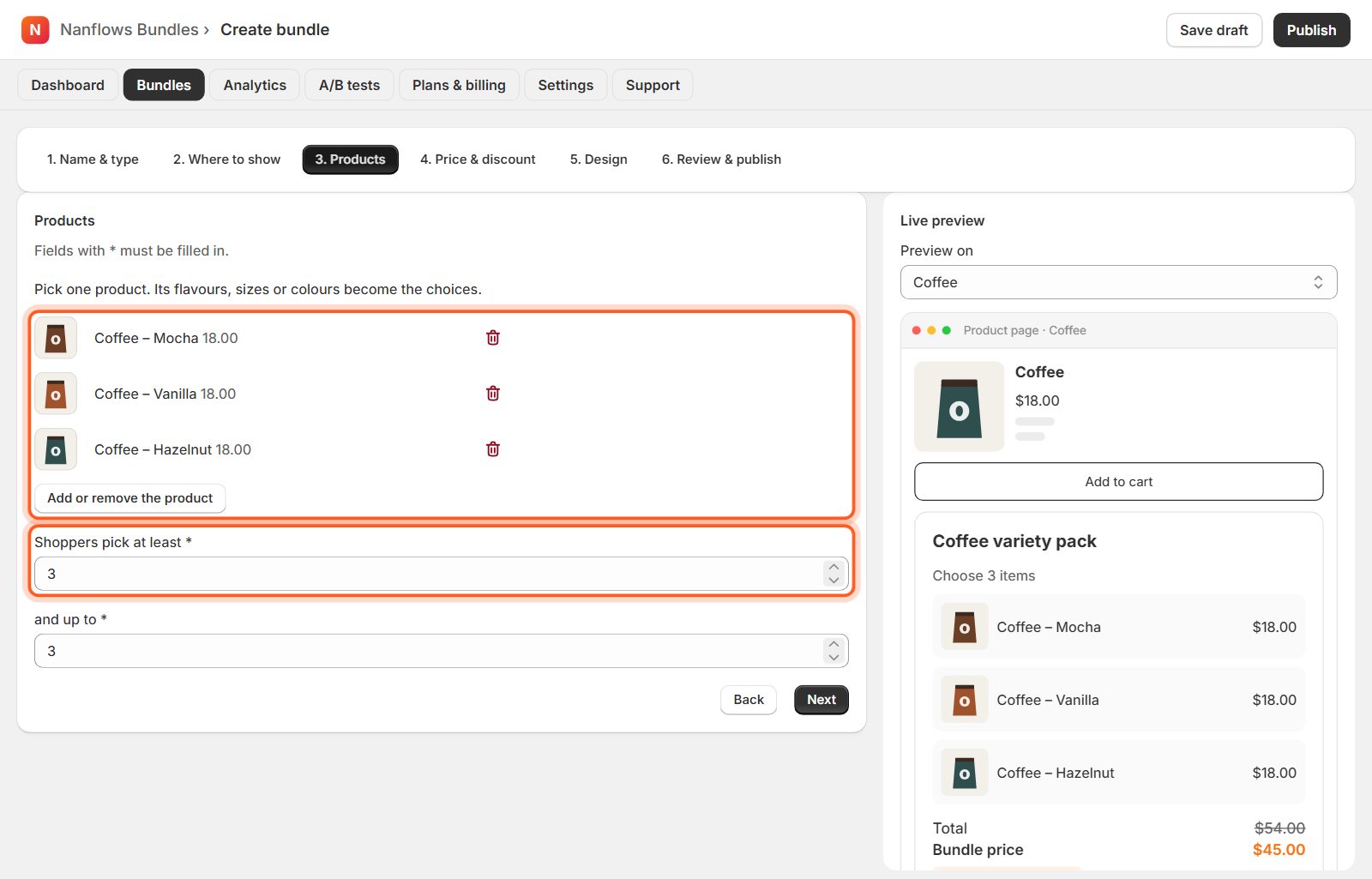The height and width of the screenshot is (879, 1372).
Task: Go Back to the previous step
Action: click(749, 700)
